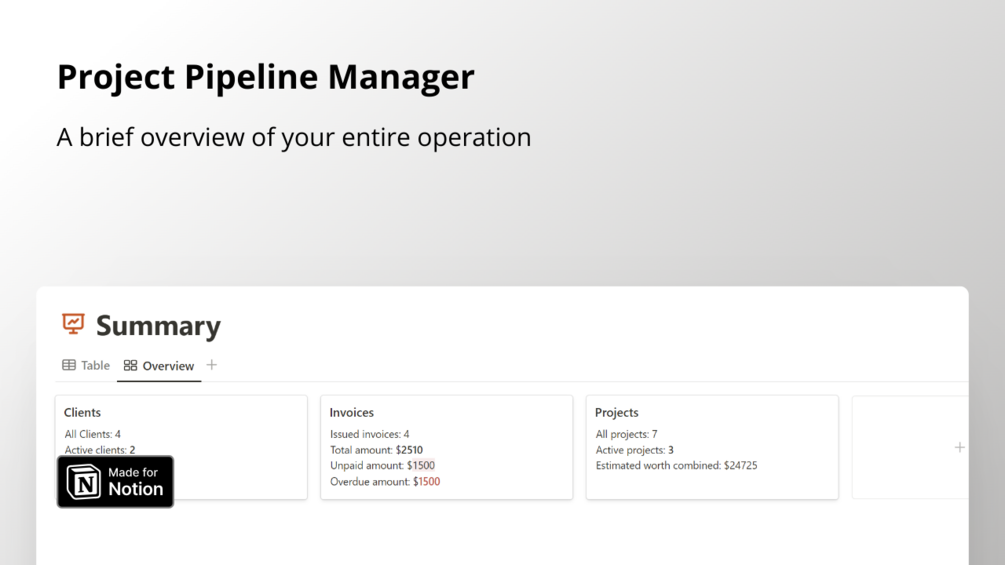This screenshot has height=565, width=1005.
Task: Open the Projects card title
Action: click(x=616, y=412)
